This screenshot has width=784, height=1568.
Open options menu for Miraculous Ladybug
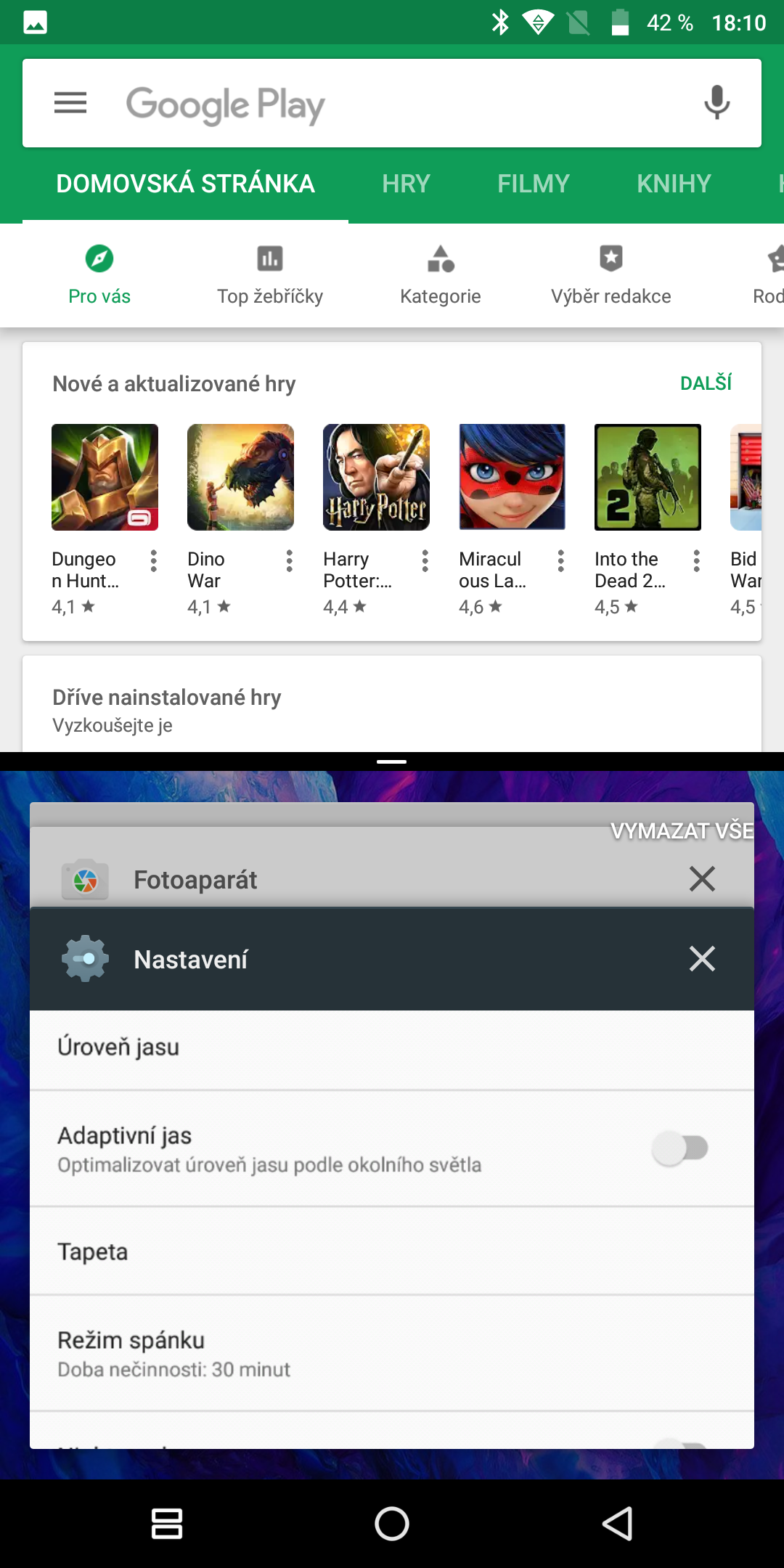(560, 560)
